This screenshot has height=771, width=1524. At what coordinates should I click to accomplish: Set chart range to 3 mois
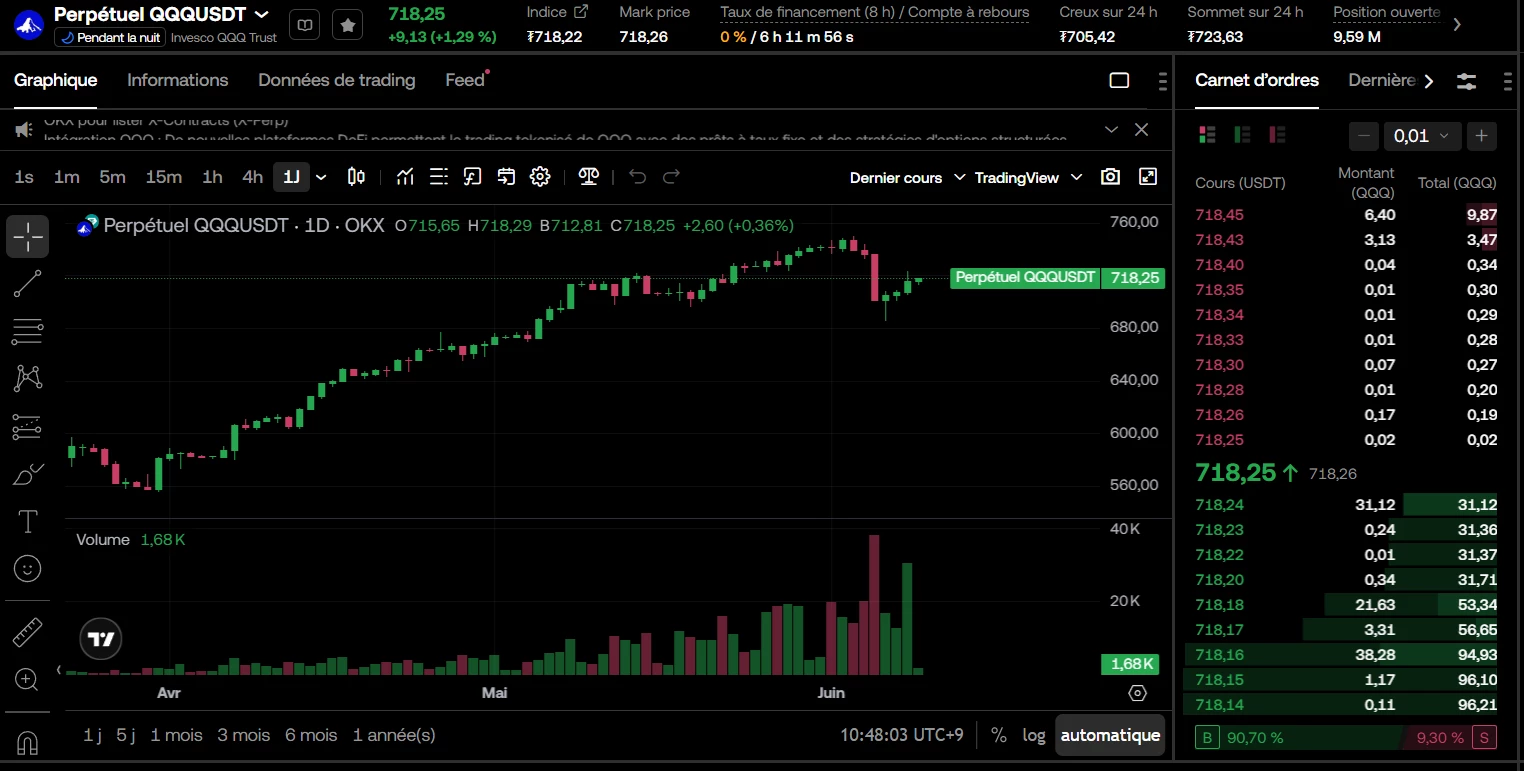[244, 735]
